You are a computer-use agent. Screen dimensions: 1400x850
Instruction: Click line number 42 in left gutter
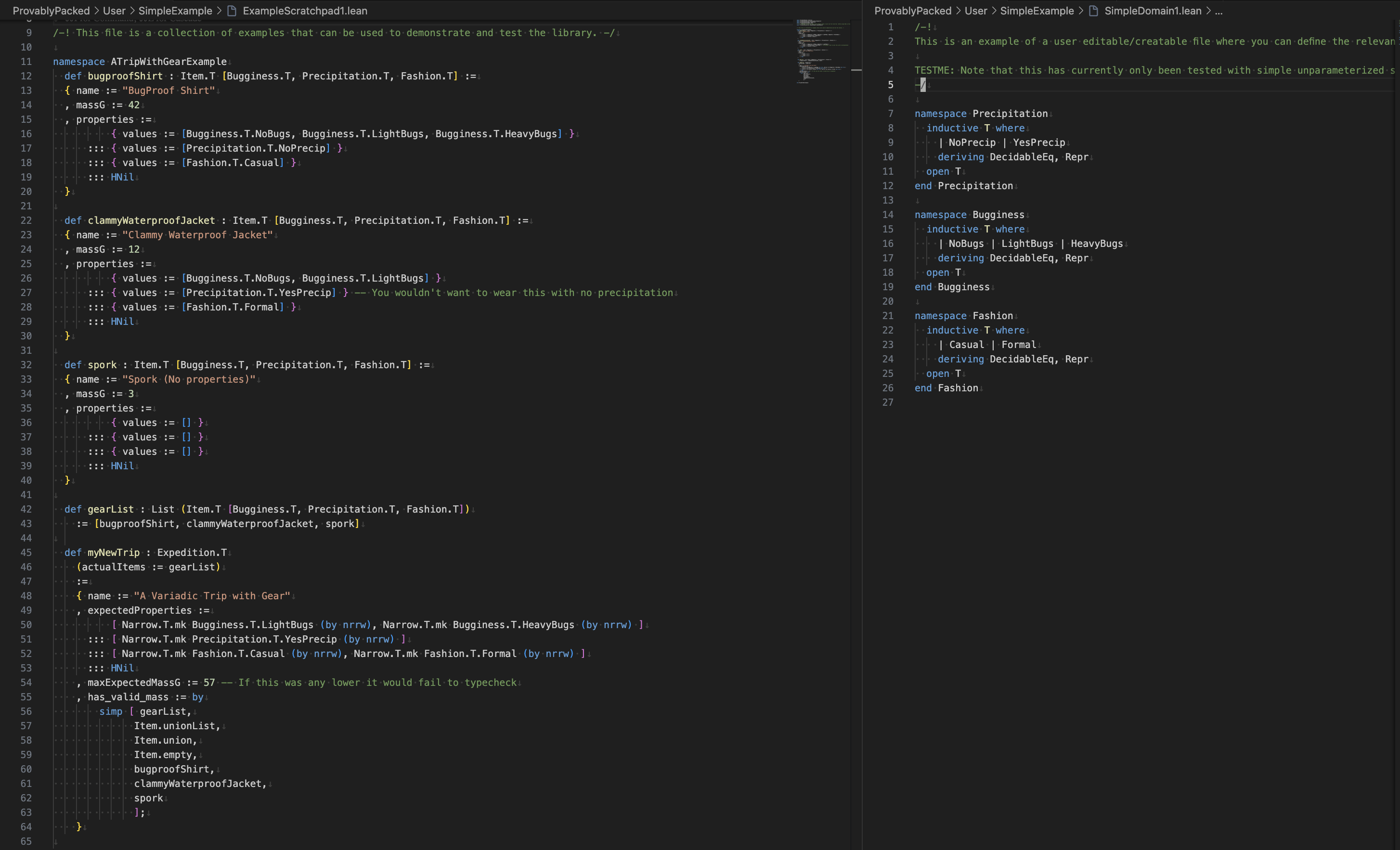26,509
